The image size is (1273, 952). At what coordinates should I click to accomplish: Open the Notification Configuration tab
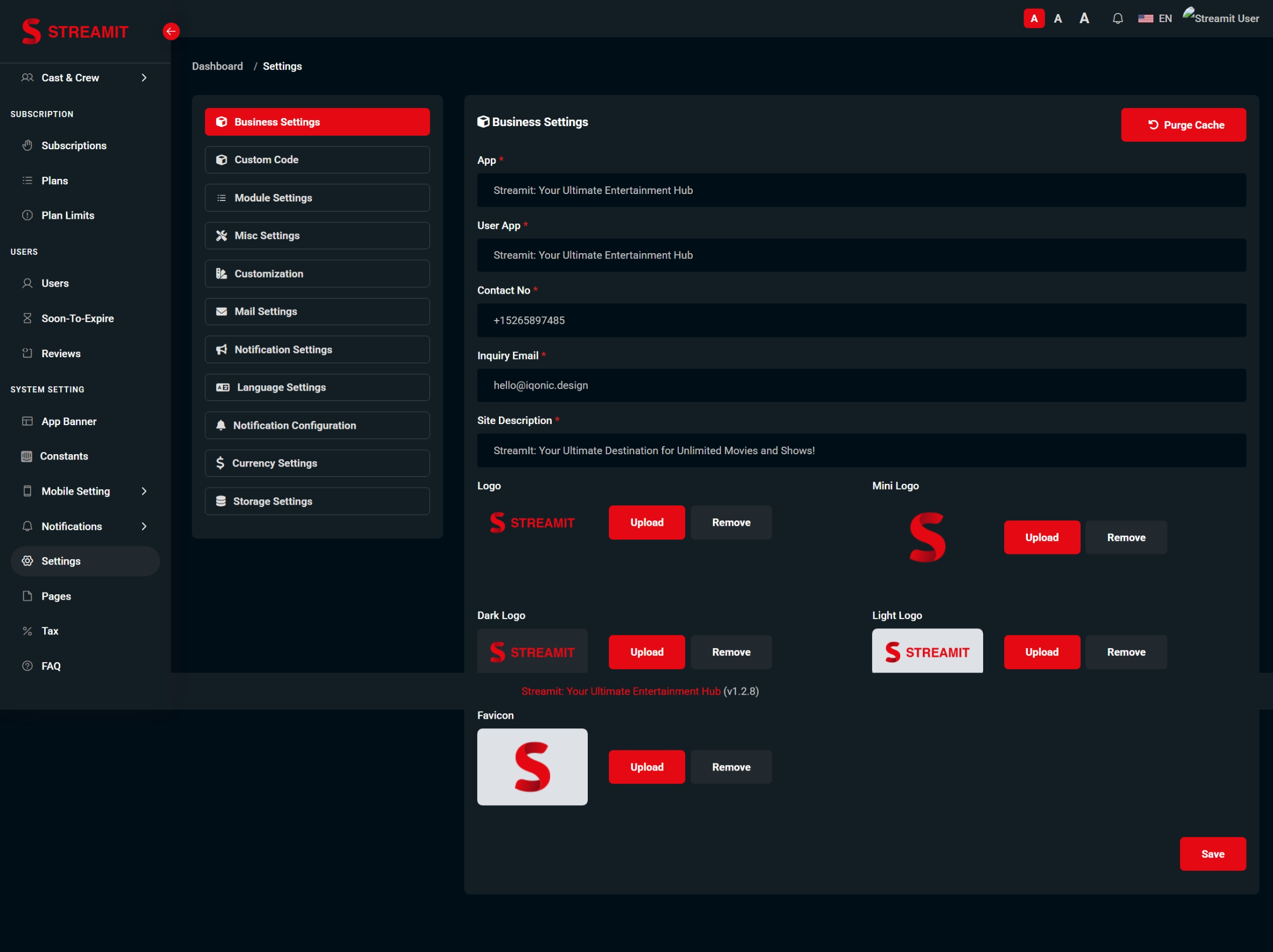tap(317, 425)
